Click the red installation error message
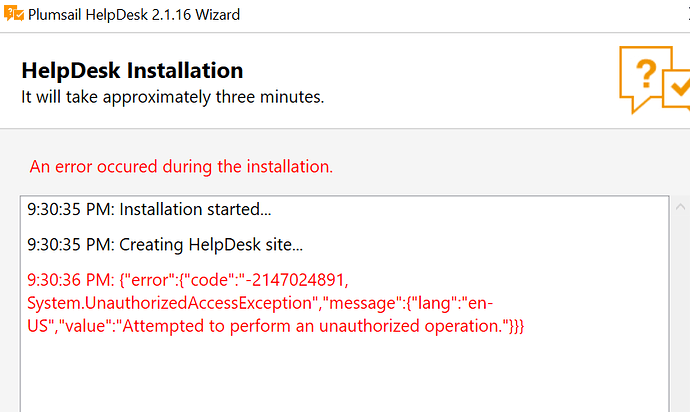The width and height of the screenshot is (690, 412). pyautogui.click(x=181, y=167)
